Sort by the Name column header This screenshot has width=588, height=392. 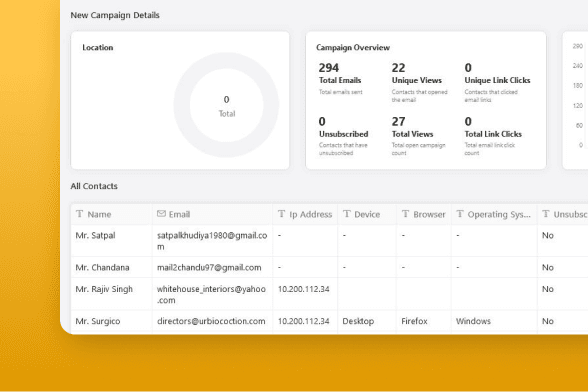tap(99, 214)
